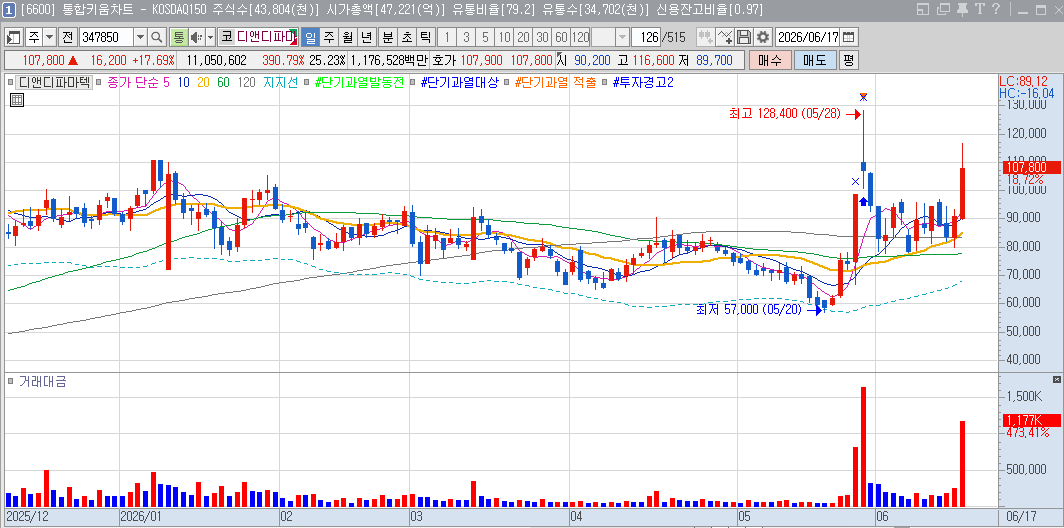Click the speaker sound icon
This screenshot has width=1064, height=528.
196,37
